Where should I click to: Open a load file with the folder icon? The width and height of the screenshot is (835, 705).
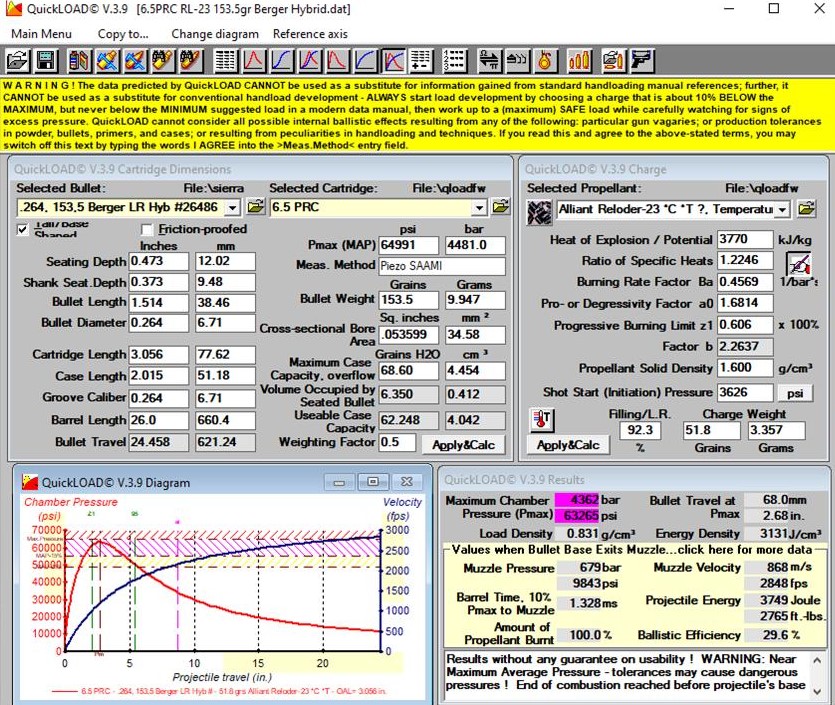17,60
